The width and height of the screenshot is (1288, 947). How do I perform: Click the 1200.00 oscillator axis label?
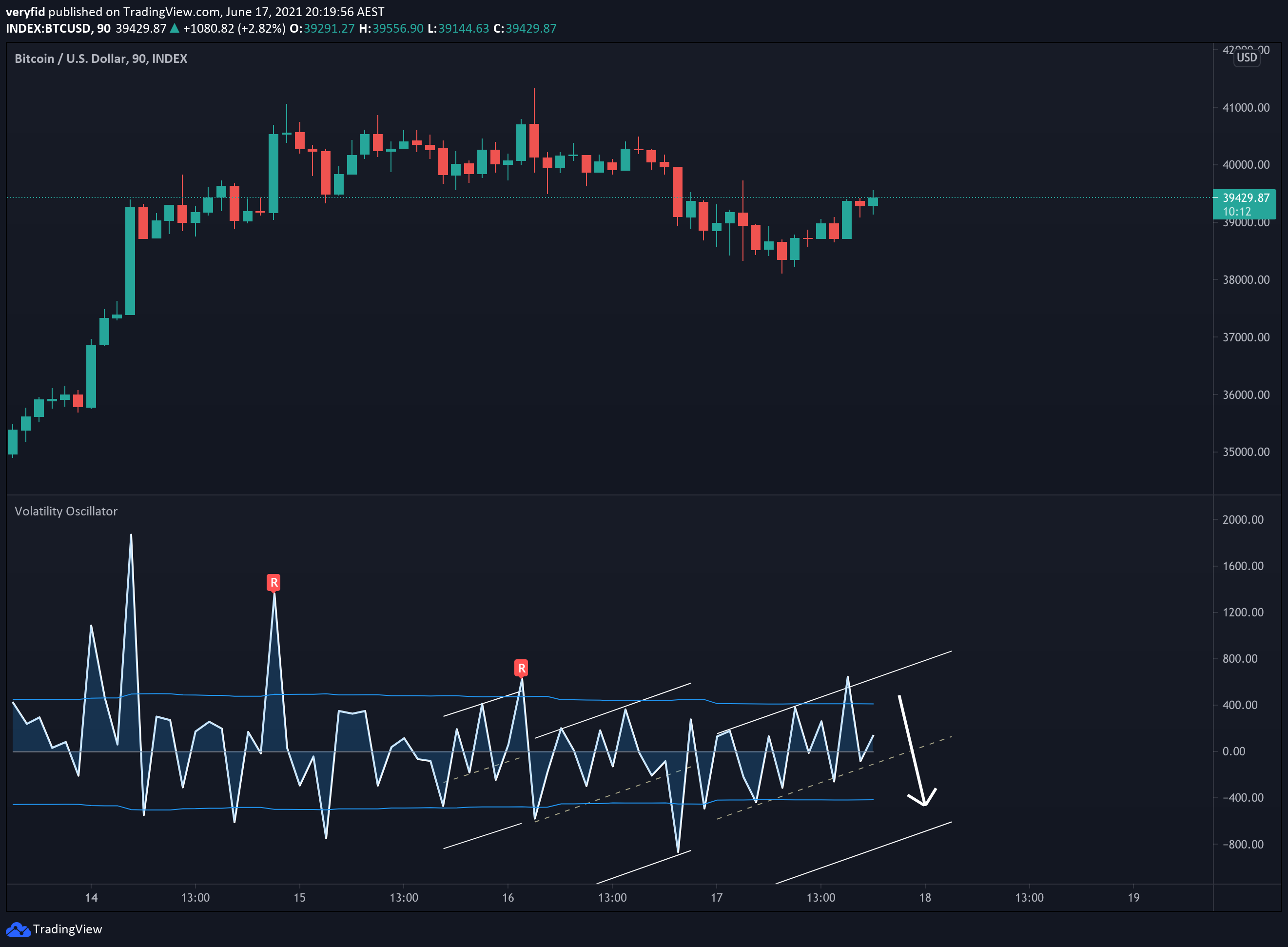tap(1243, 612)
